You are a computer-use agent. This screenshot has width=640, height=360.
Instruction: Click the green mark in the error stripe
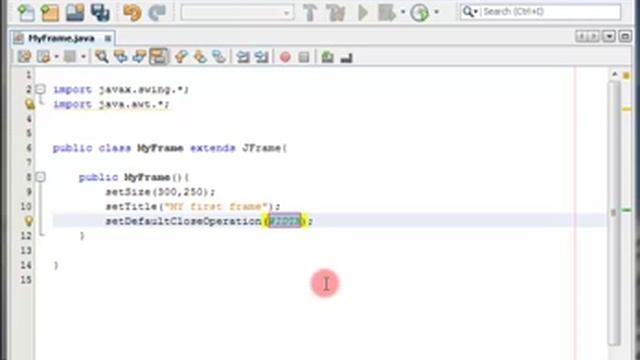627,210
